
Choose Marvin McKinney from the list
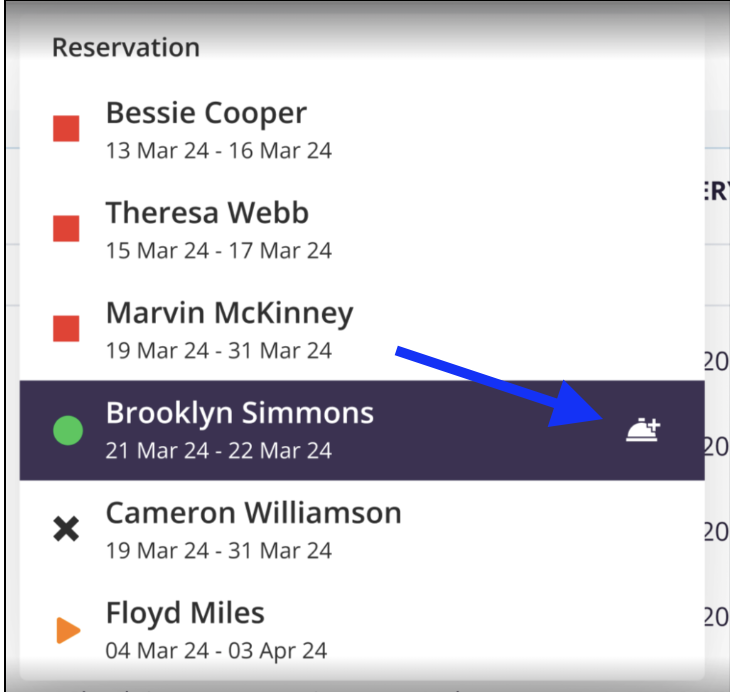click(229, 313)
